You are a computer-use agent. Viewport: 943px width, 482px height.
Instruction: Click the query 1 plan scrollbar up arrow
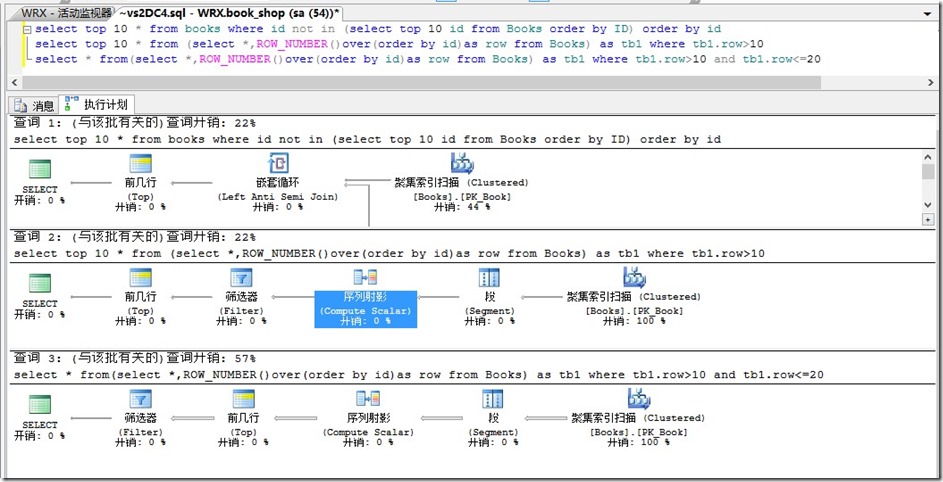coord(927,156)
